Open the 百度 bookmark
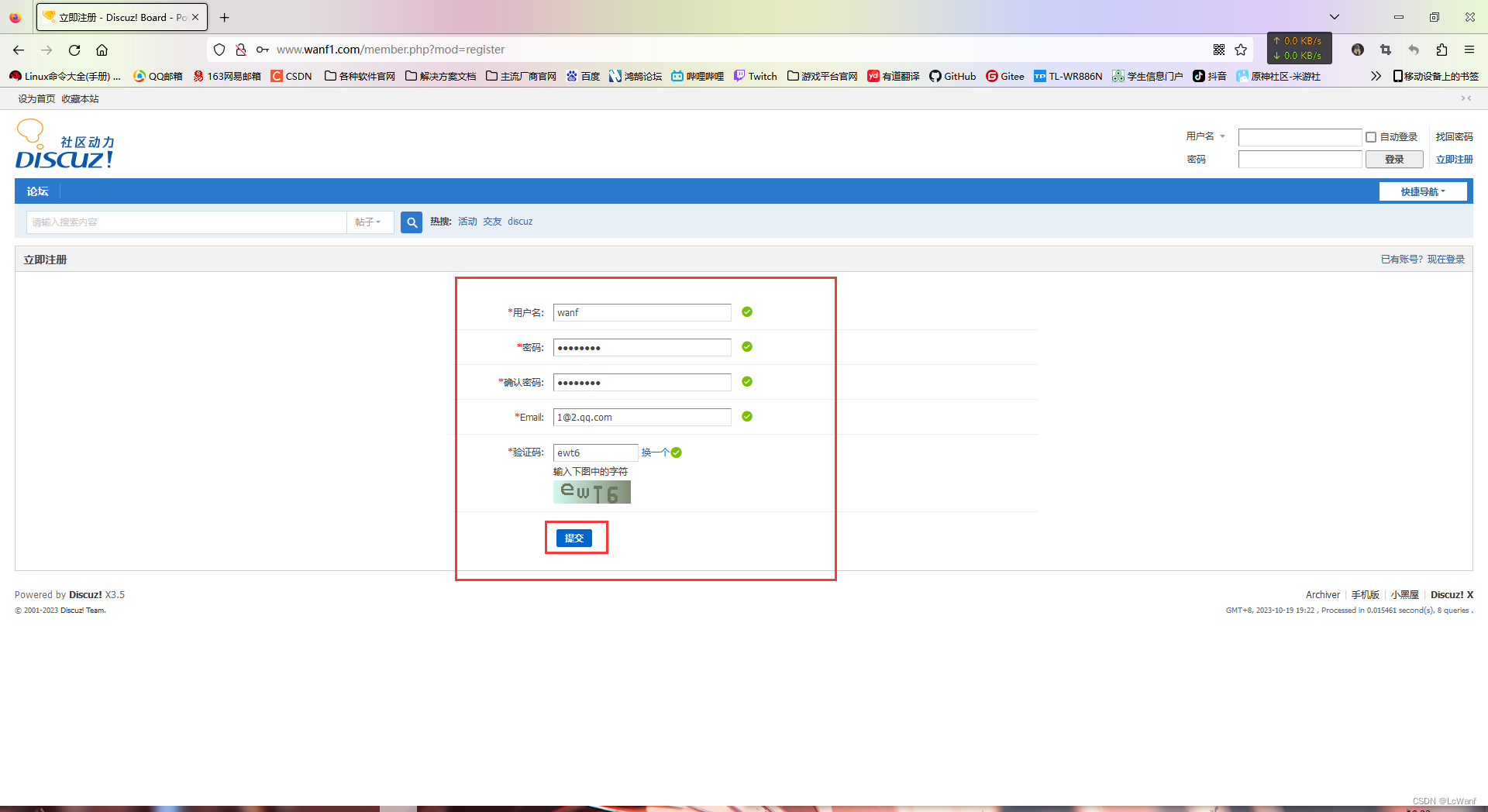This screenshot has height=812, width=1488. (583, 76)
